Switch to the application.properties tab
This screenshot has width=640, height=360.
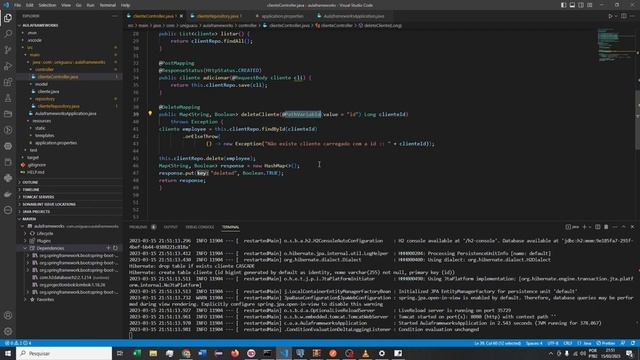click(x=282, y=16)
